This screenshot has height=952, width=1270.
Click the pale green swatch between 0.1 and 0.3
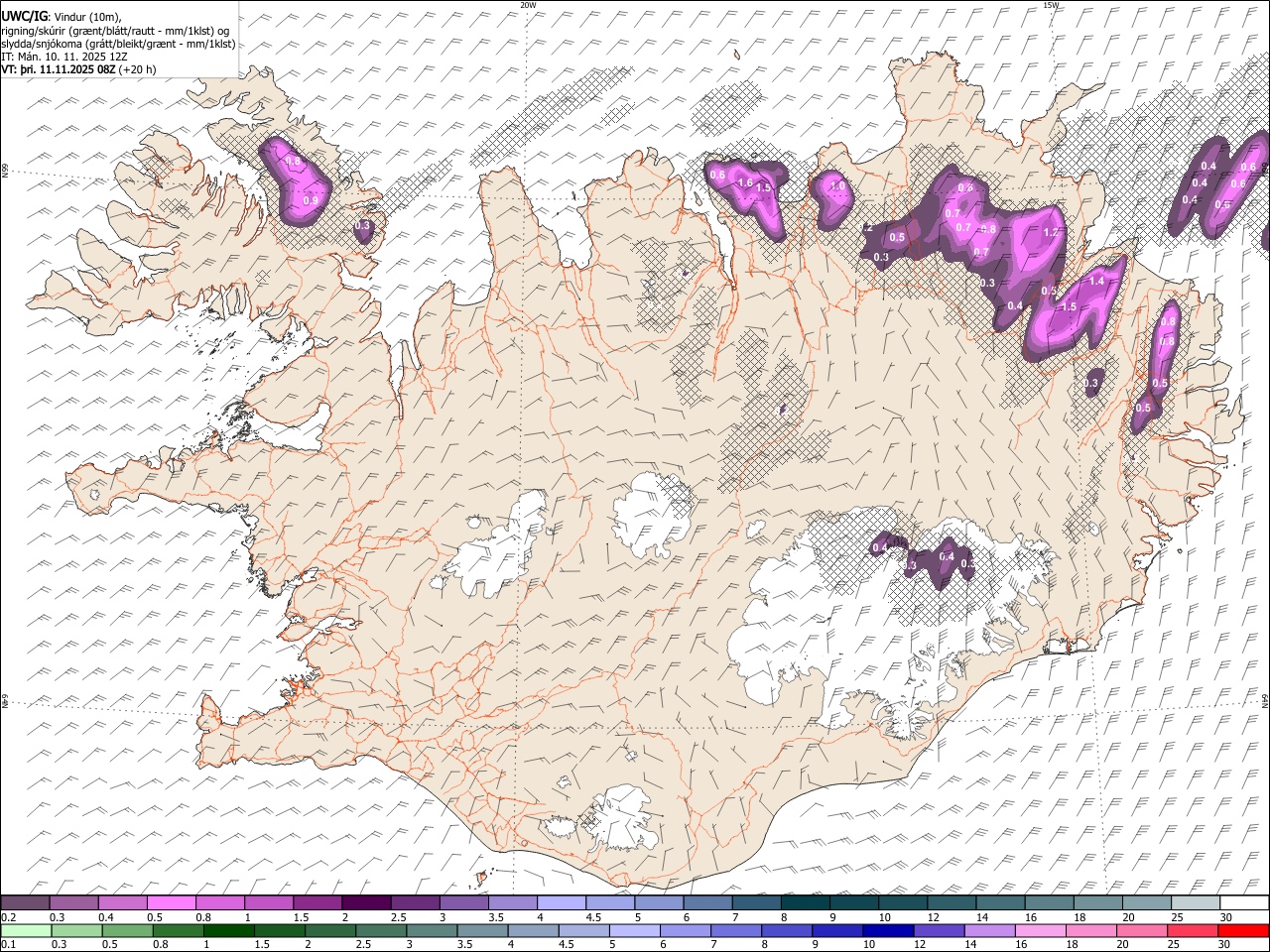[x=28, y=930]
